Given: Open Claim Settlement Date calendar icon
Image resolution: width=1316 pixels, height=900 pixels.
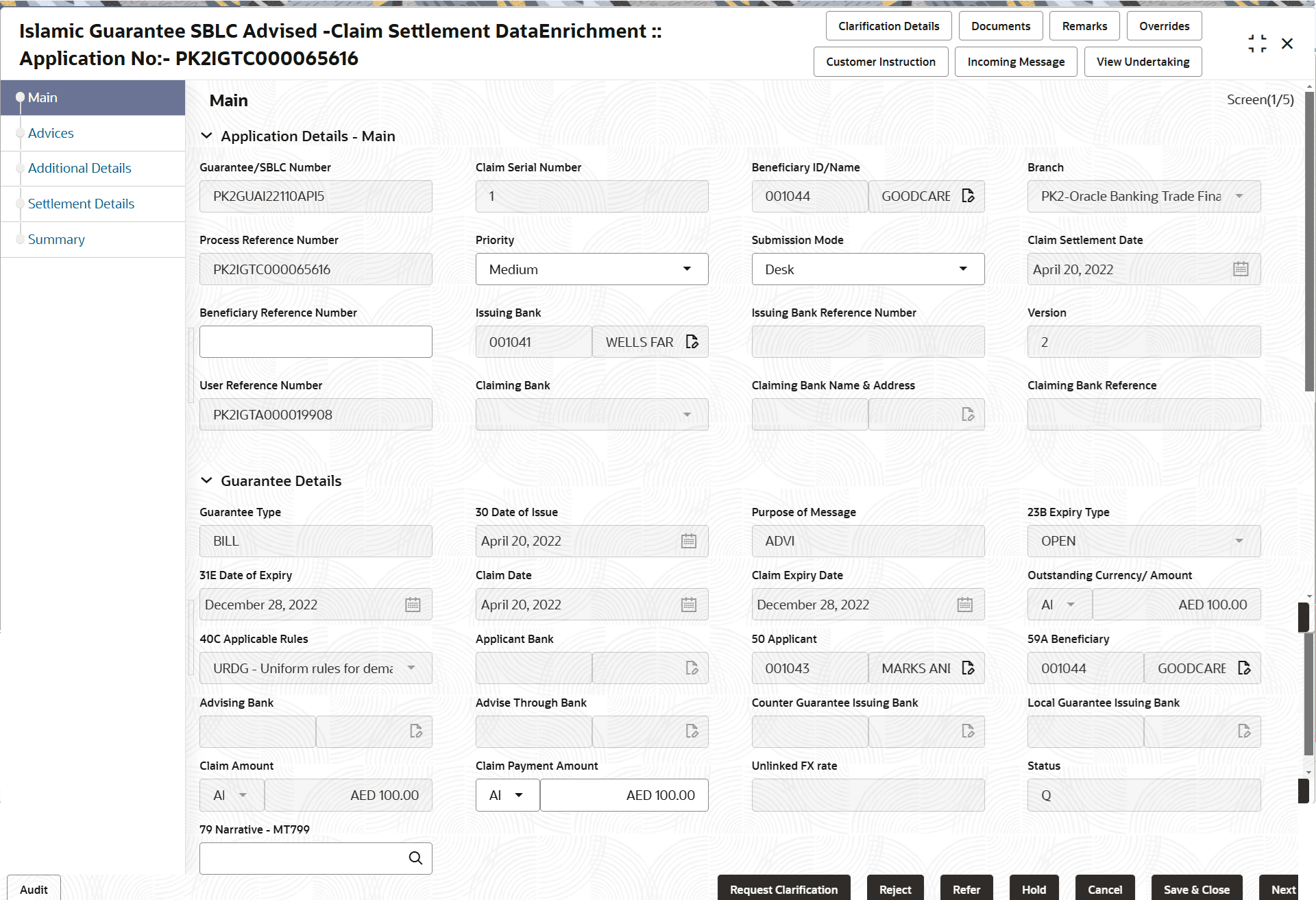Looking at the screenshot, I should [1241, 269].
